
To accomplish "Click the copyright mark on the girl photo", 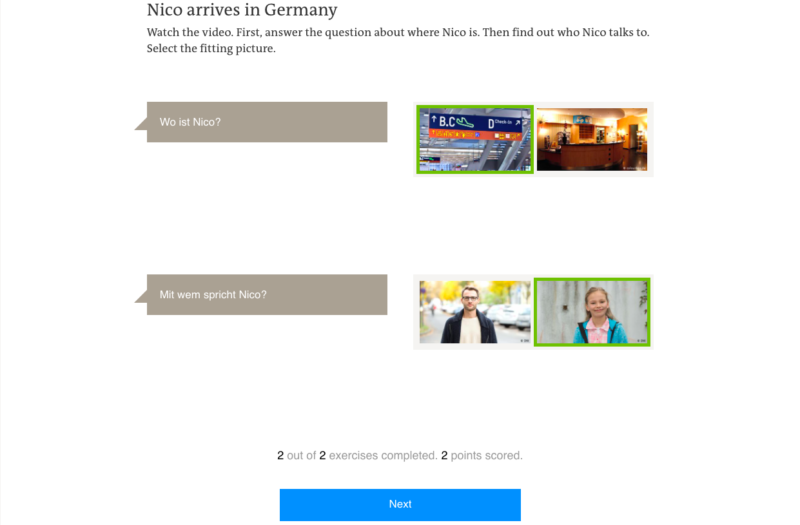I will click(641, 340).
